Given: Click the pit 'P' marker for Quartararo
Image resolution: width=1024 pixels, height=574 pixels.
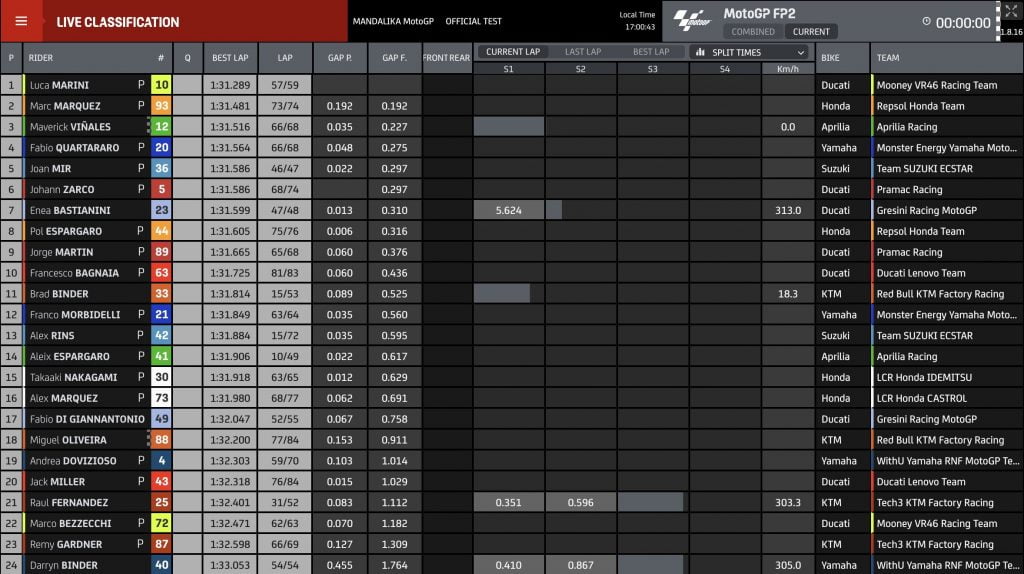Looking at the screenshot, I should tap(141, 148).
